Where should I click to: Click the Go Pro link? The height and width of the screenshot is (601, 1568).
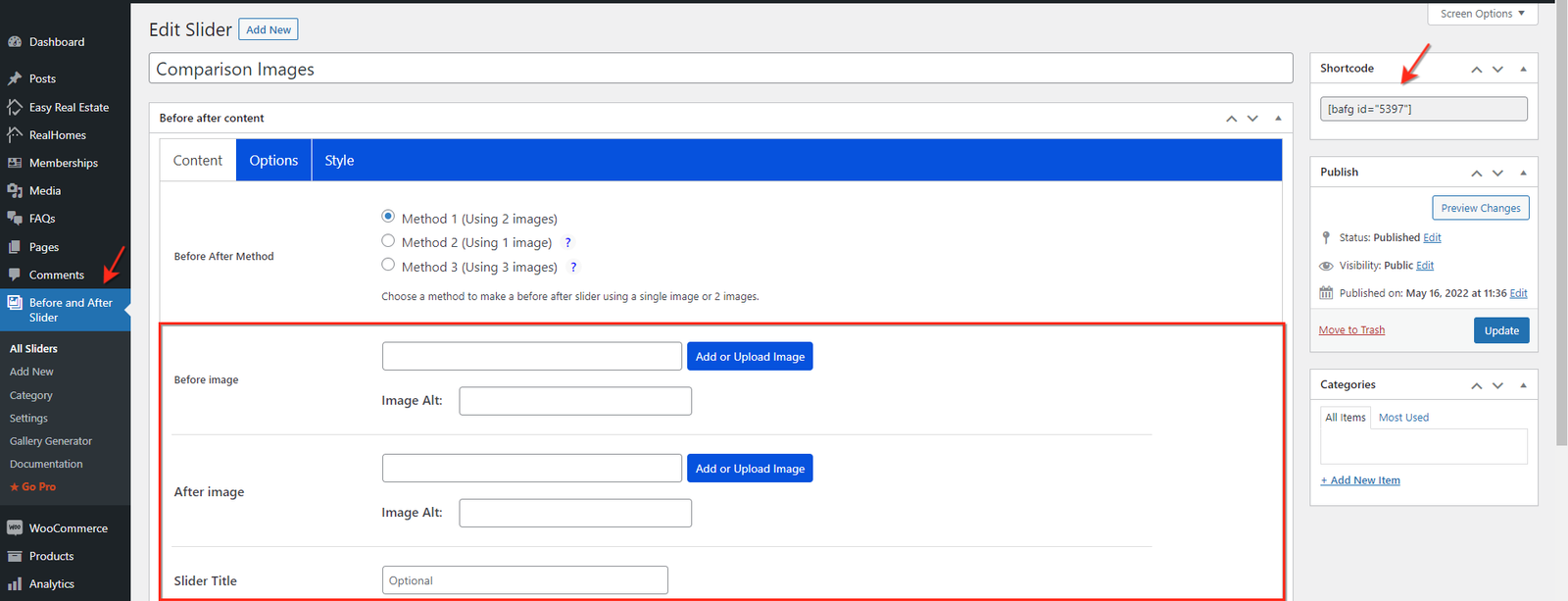point(32,486)
